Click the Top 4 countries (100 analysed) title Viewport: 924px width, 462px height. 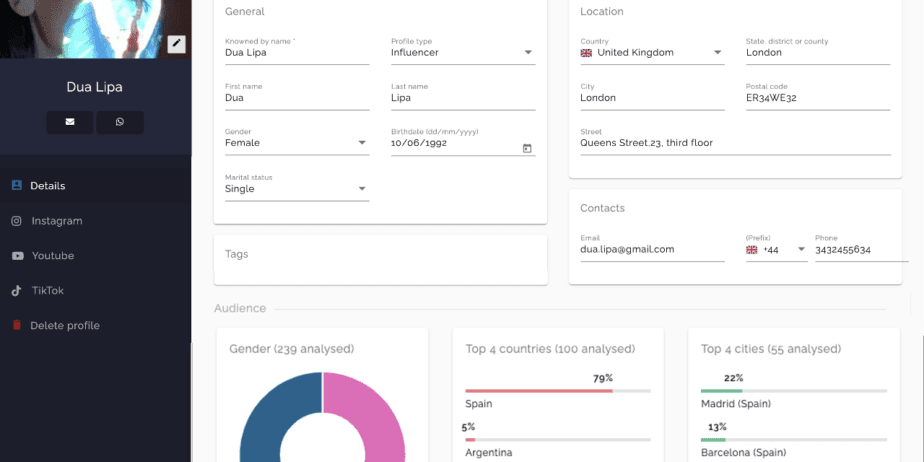(x=550, y=349)
